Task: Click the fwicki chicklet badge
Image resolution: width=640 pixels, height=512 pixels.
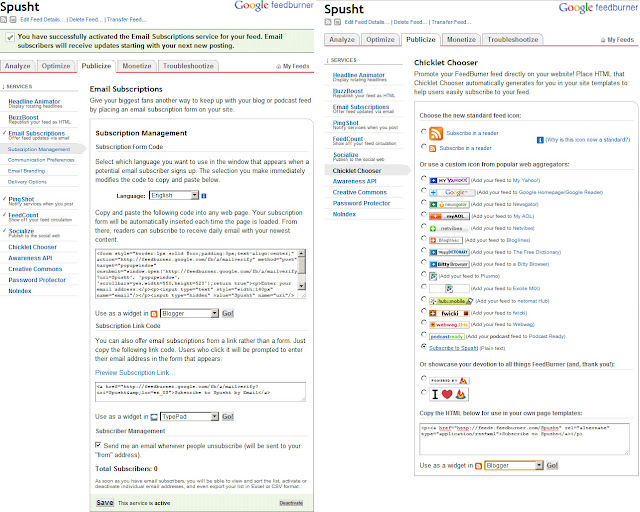Action: point(449,313)
